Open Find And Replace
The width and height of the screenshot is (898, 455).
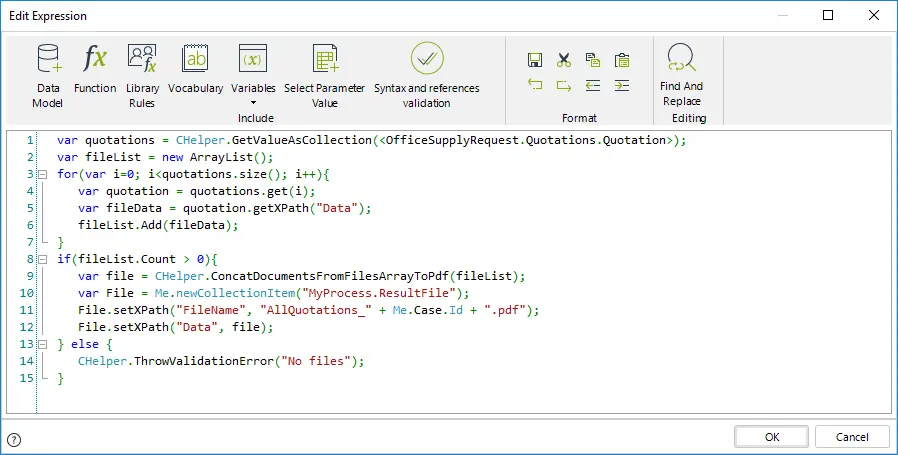(682, 74)
